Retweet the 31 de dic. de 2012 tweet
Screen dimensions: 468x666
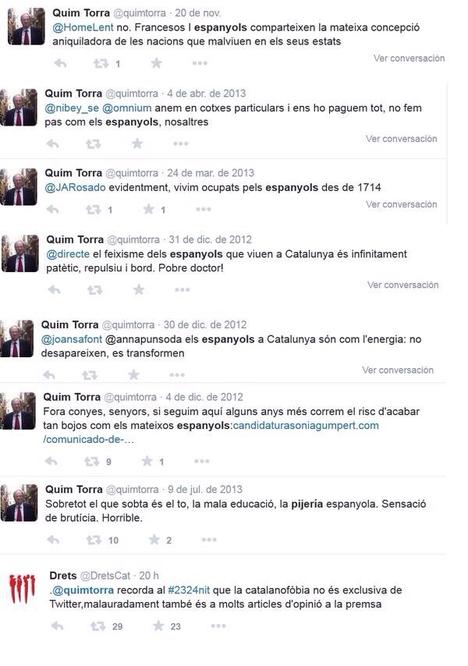tap(95, 290)
